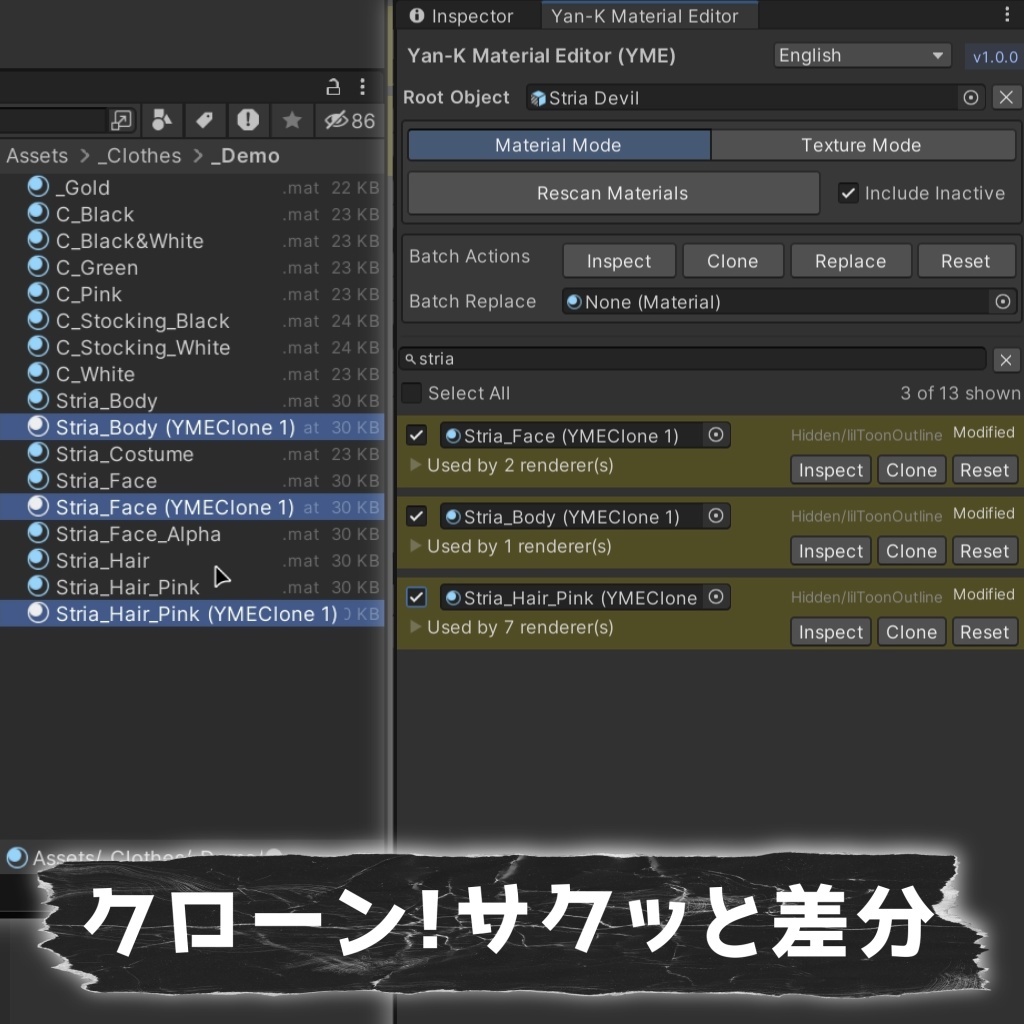Image resolution: width=1024 pixels, height=1024 pixels.
Task: Clear Stria Devil using the X icon
Action: [x=1006, y=97]
